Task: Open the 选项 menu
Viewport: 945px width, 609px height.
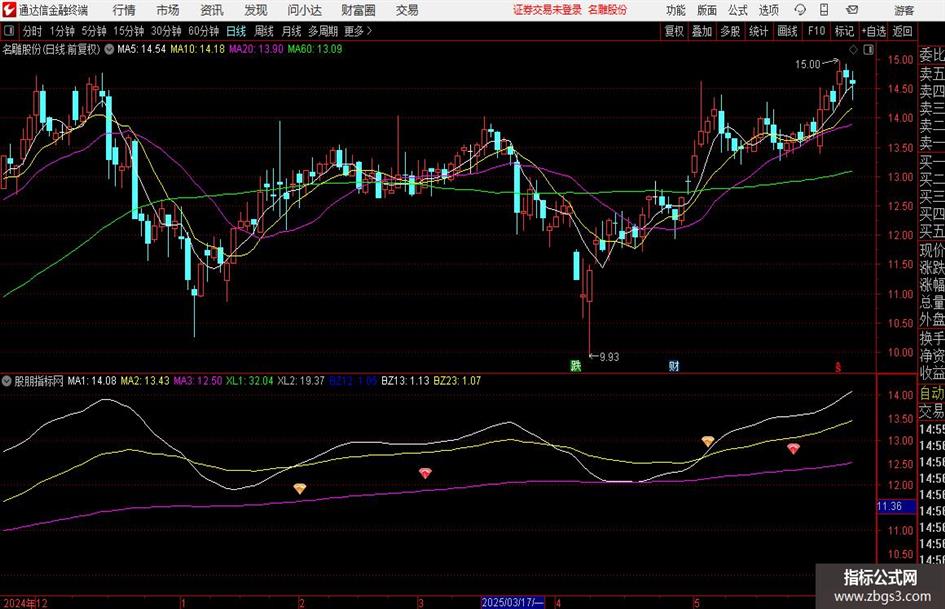Action: tap(768, 10)
